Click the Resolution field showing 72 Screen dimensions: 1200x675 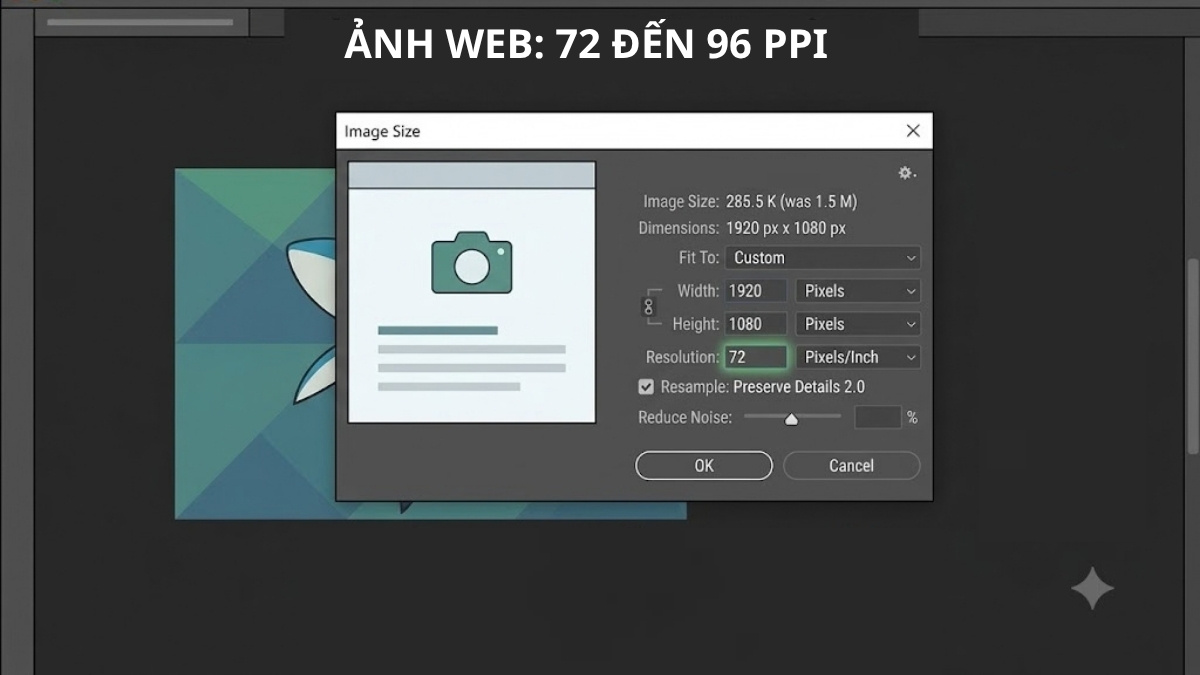756,357
